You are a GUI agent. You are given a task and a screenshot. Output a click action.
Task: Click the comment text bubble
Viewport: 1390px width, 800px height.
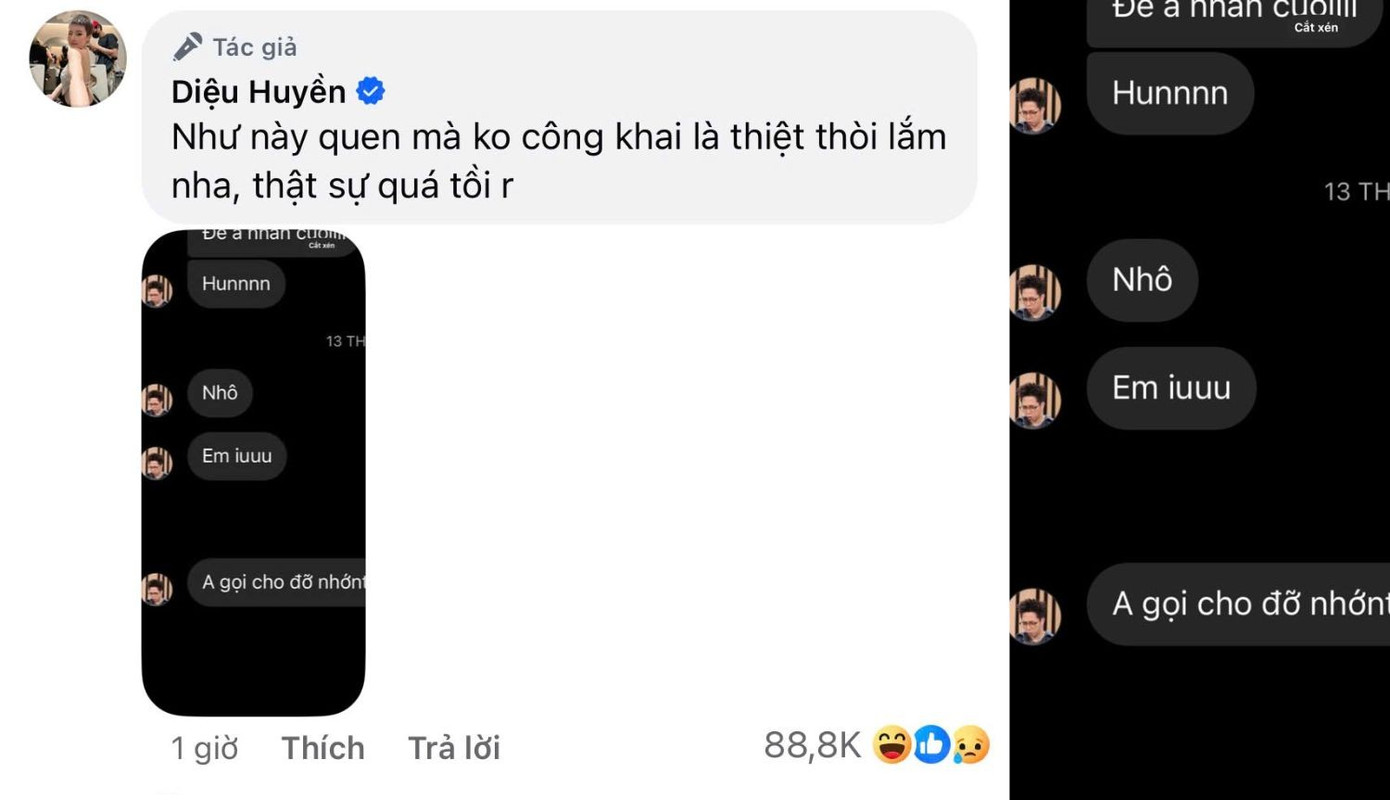point(560,117)
